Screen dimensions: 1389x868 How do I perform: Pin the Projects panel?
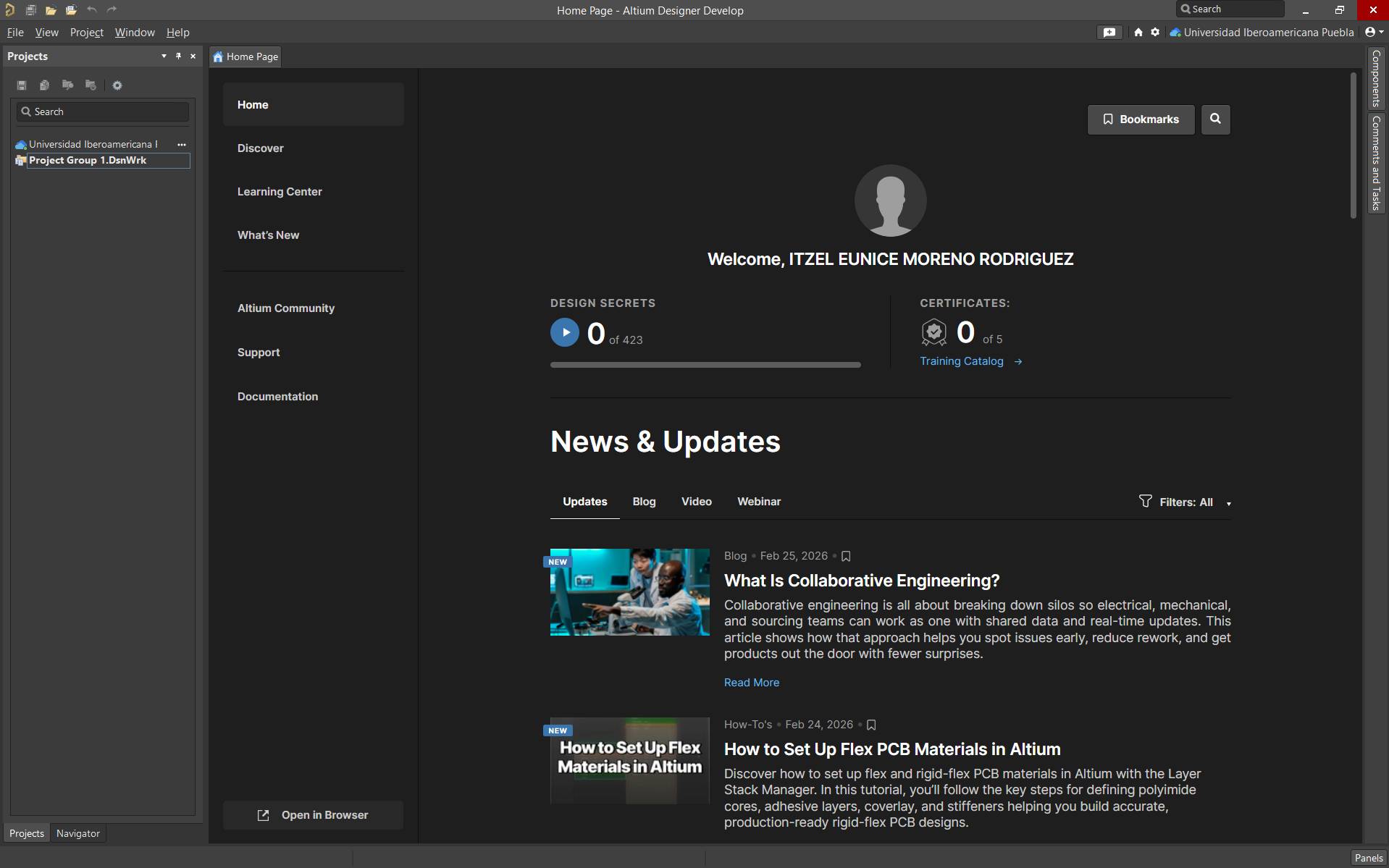click(178, 56)
